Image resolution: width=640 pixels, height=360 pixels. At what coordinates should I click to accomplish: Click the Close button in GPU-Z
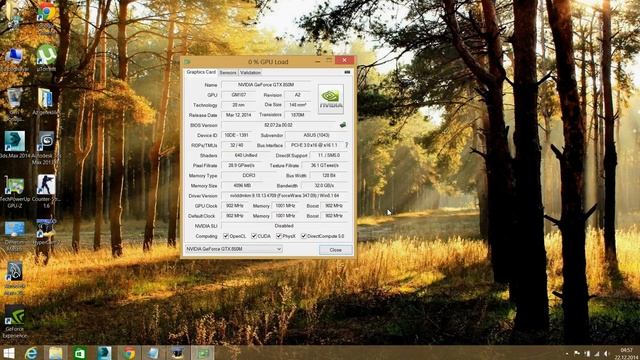336,250
